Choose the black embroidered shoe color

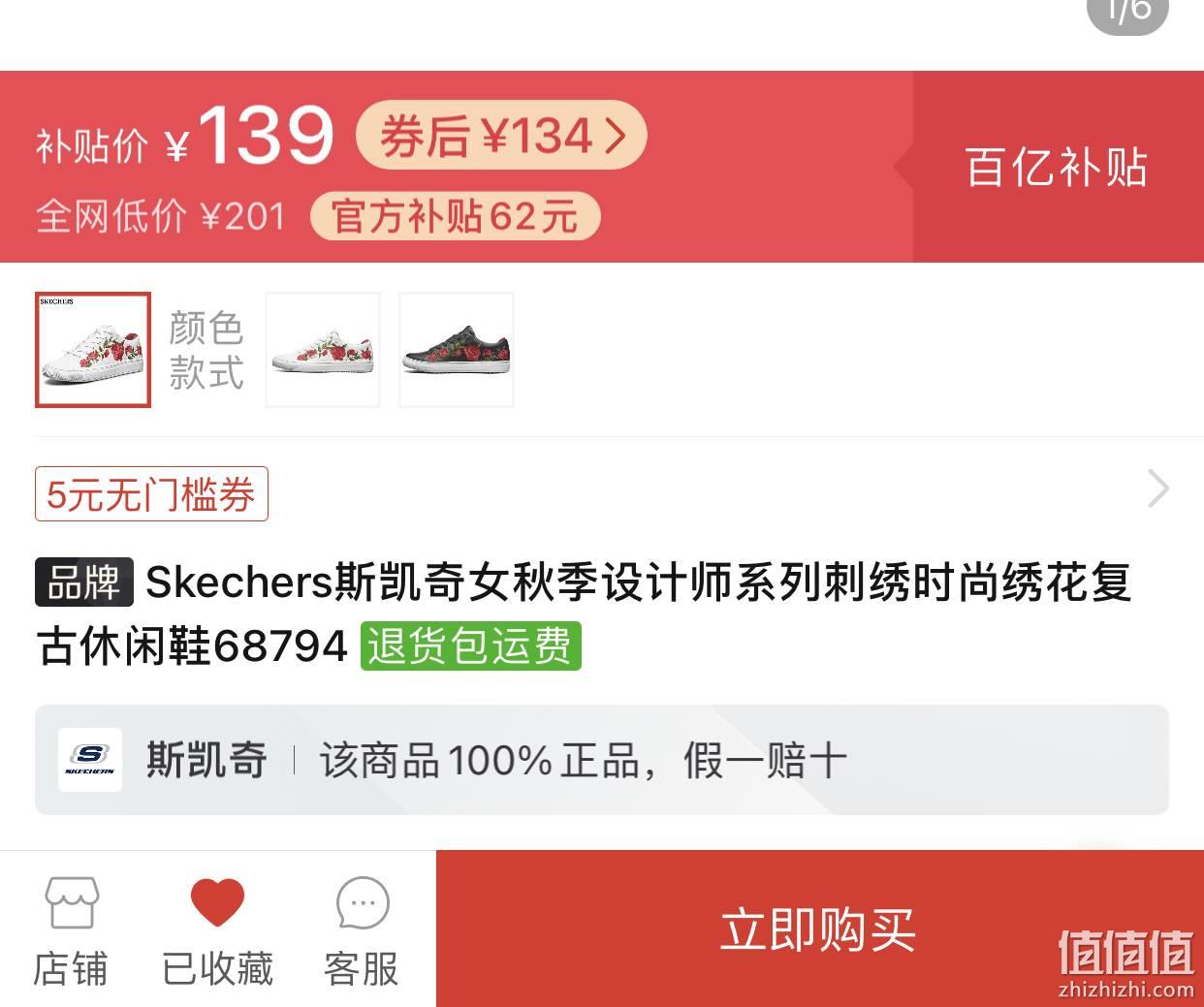coord(457,350)
